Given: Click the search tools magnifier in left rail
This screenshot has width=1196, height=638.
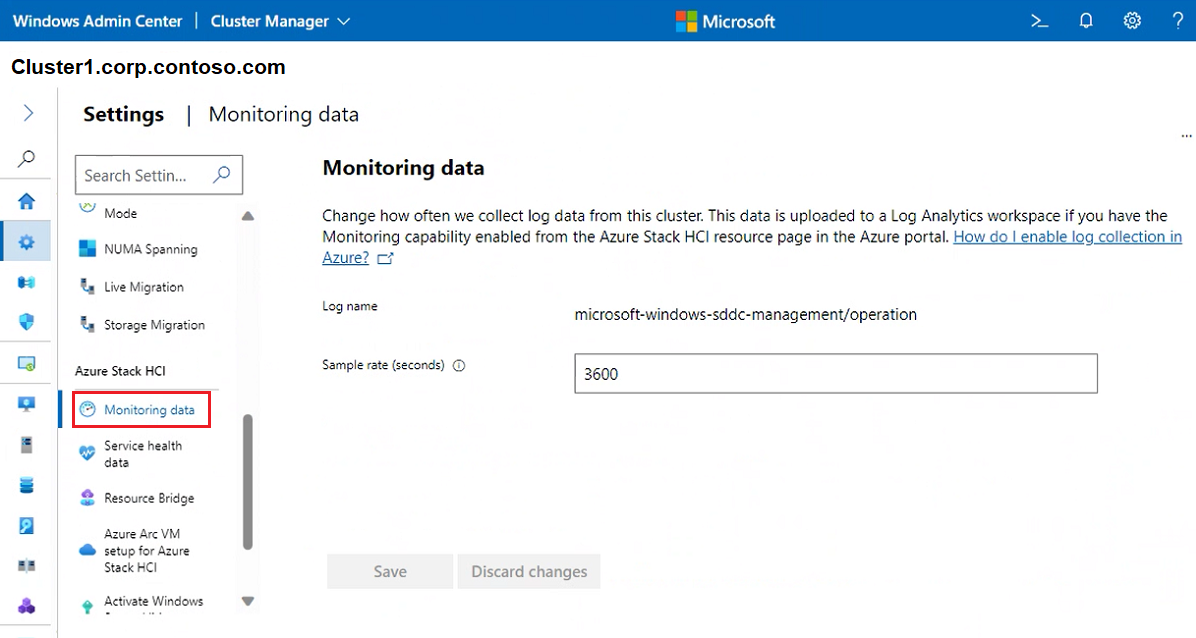Looking at the screenshot, I should [x=27, y=158].
